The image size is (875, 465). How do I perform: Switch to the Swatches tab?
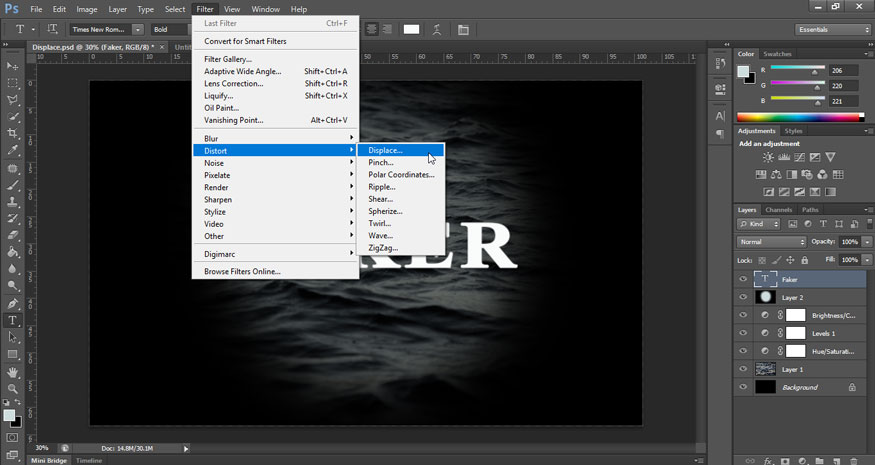(x=777, y=54)
